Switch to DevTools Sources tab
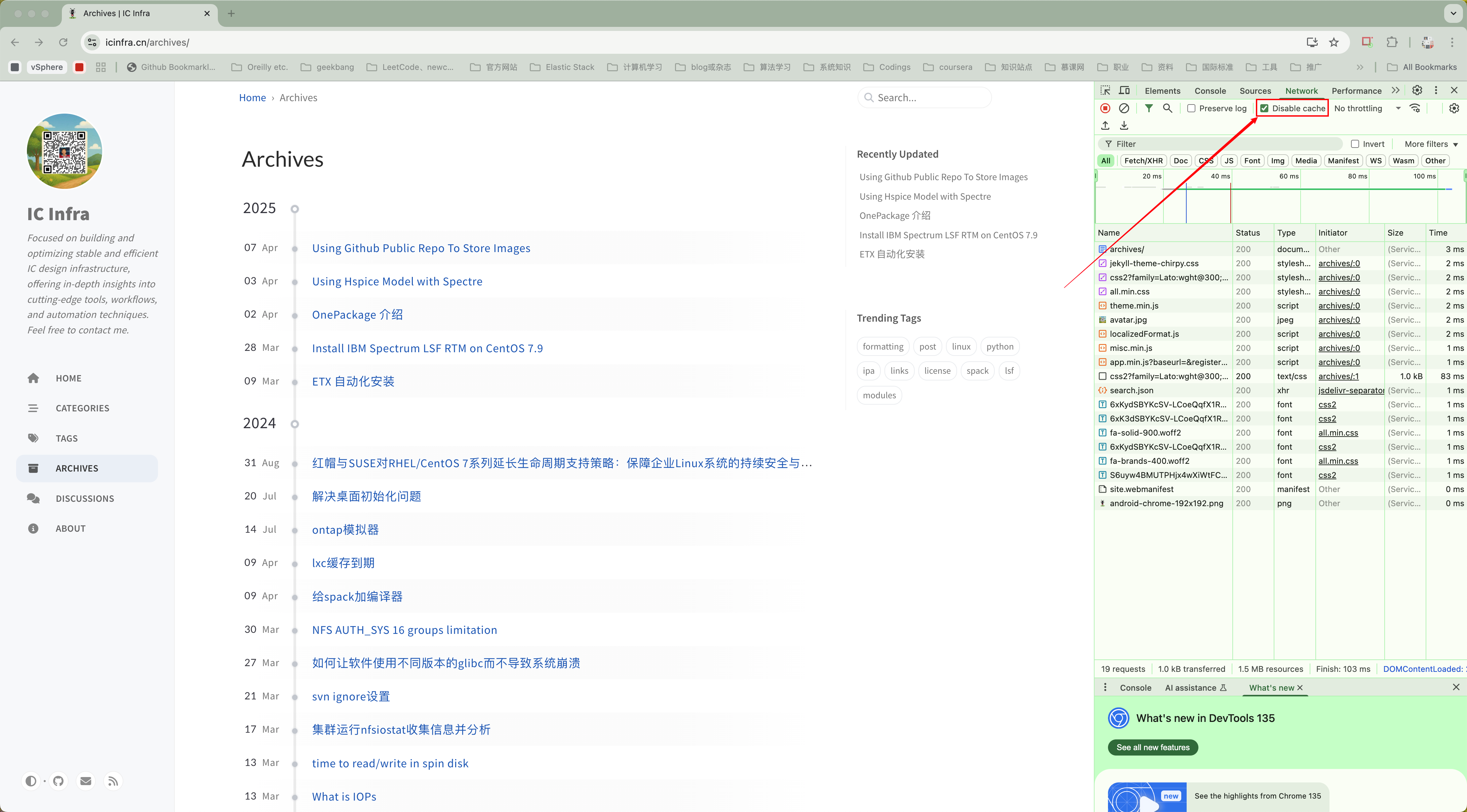1467x812 pixels. point(1255,90)
